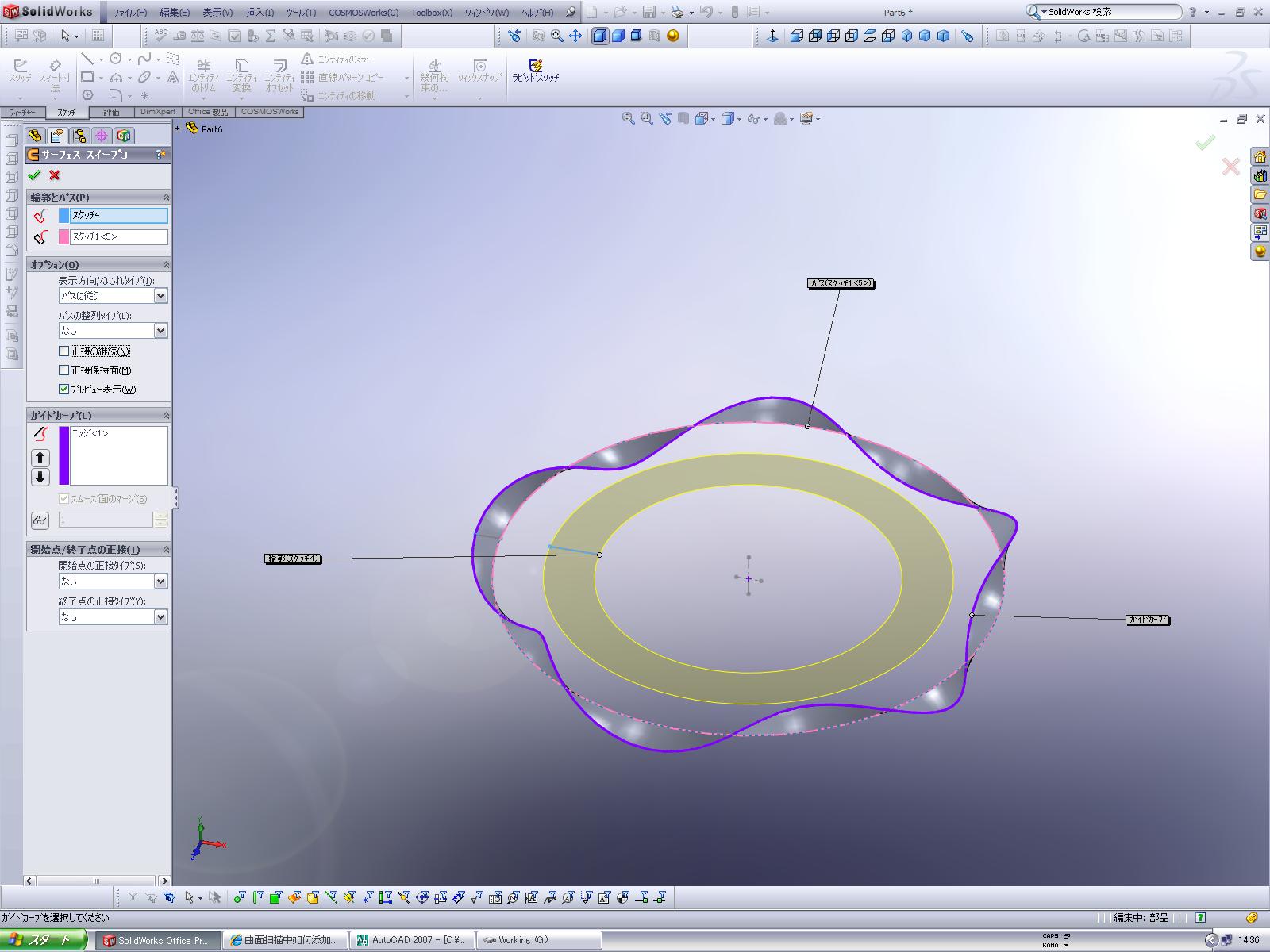The width and height of the screenshot is (1270, 952).
Task: Open start tangency type dropdown
Action: (160, 582)
